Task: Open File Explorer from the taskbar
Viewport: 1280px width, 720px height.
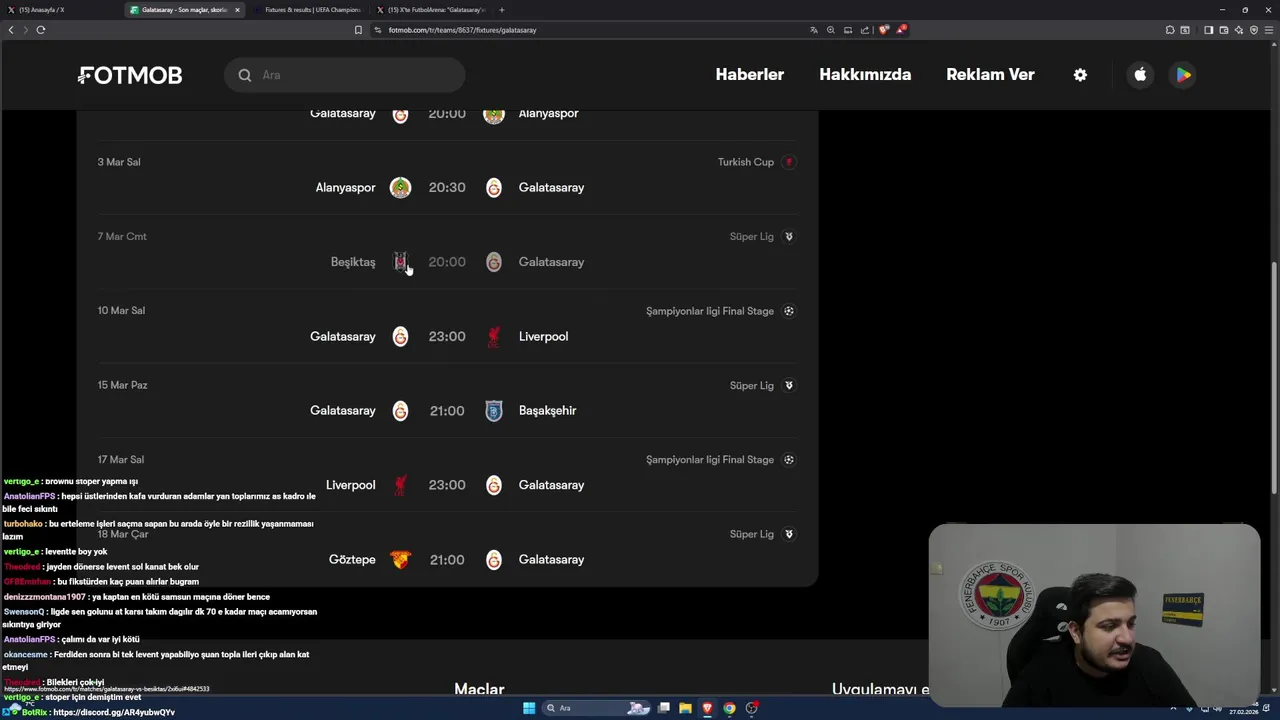Action: [685, 708]
